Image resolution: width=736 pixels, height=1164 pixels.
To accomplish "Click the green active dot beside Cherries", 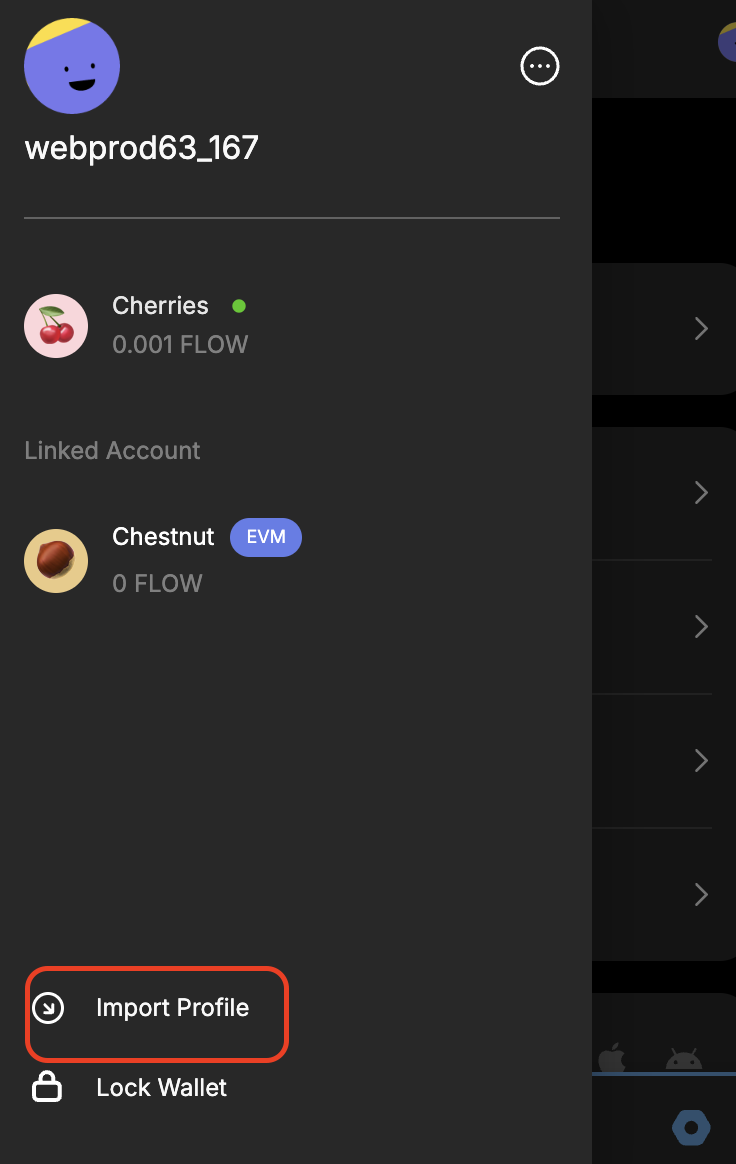I will click(x=239, y=306).
